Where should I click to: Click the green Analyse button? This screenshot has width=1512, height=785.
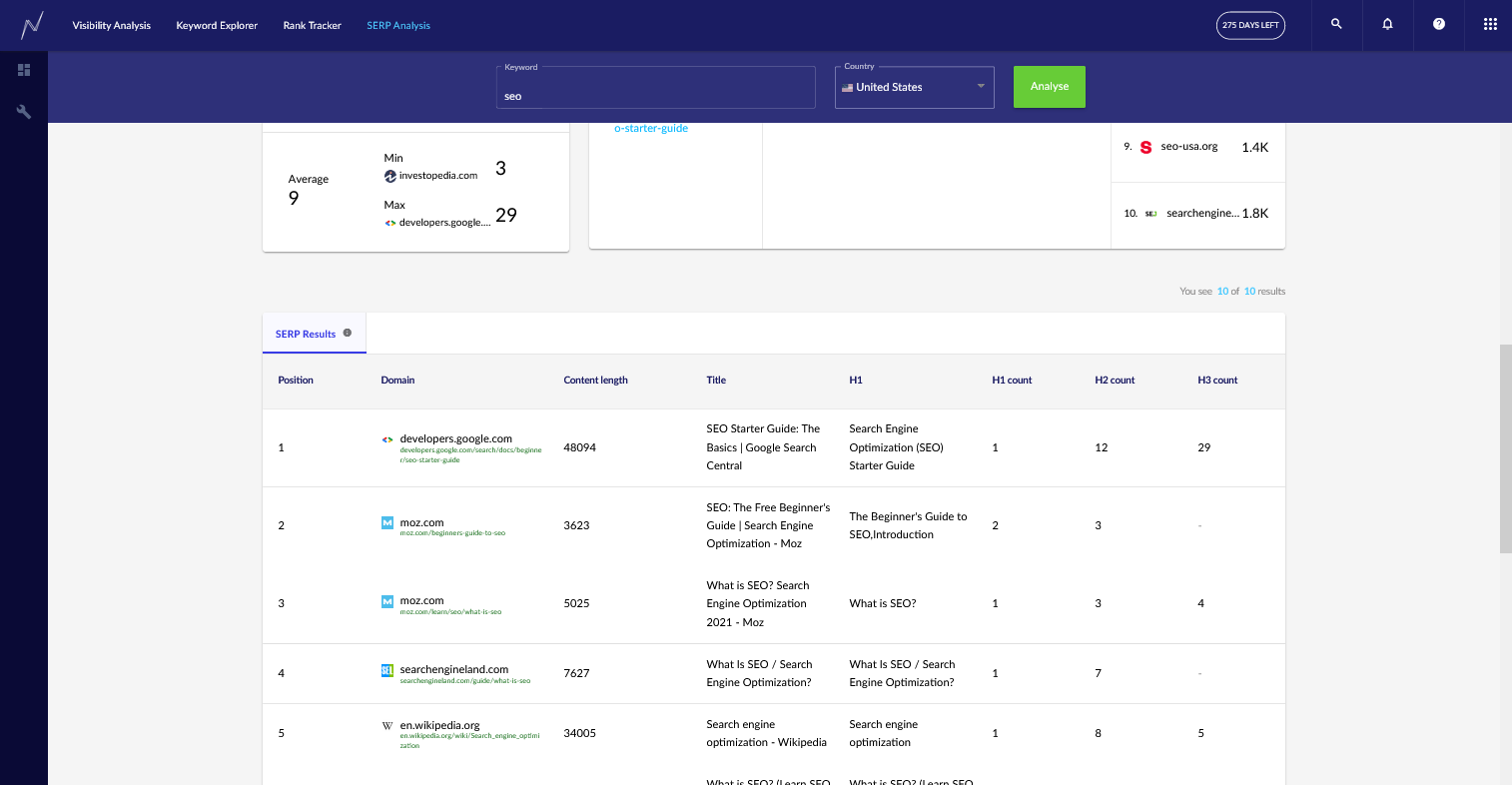click(1050, 87)
